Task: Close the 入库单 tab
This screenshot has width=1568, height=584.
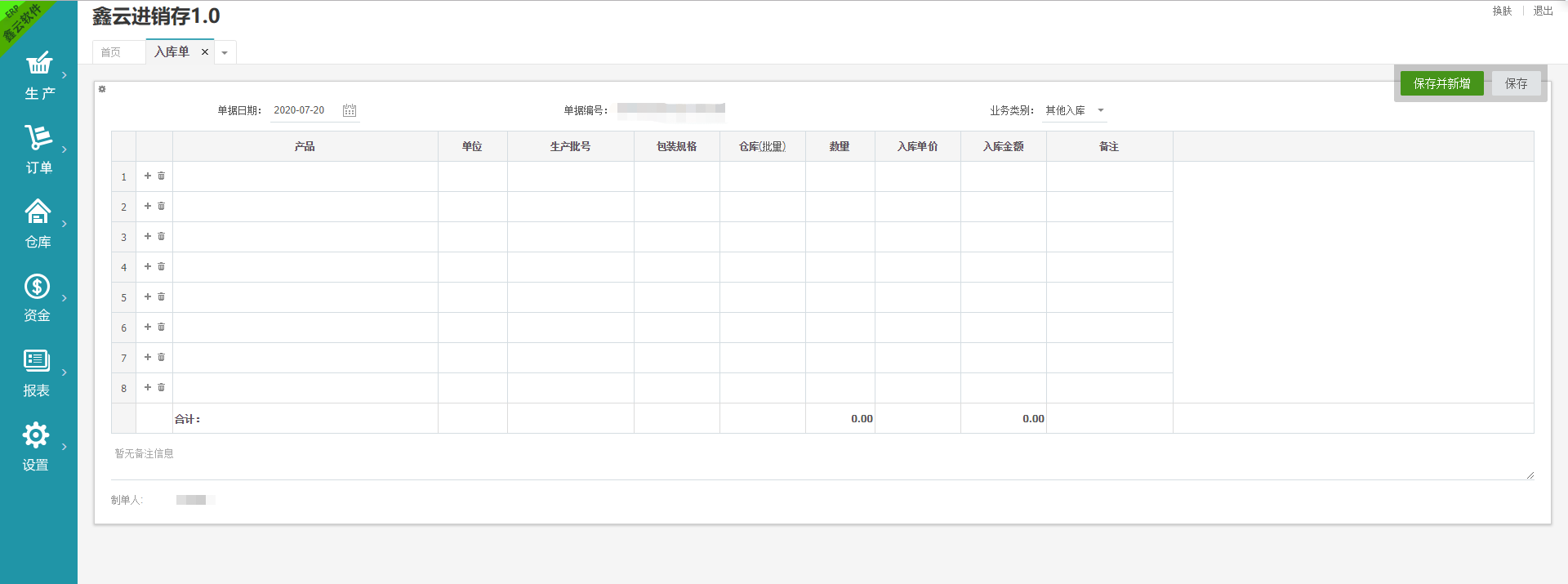Action: [205, 52]
